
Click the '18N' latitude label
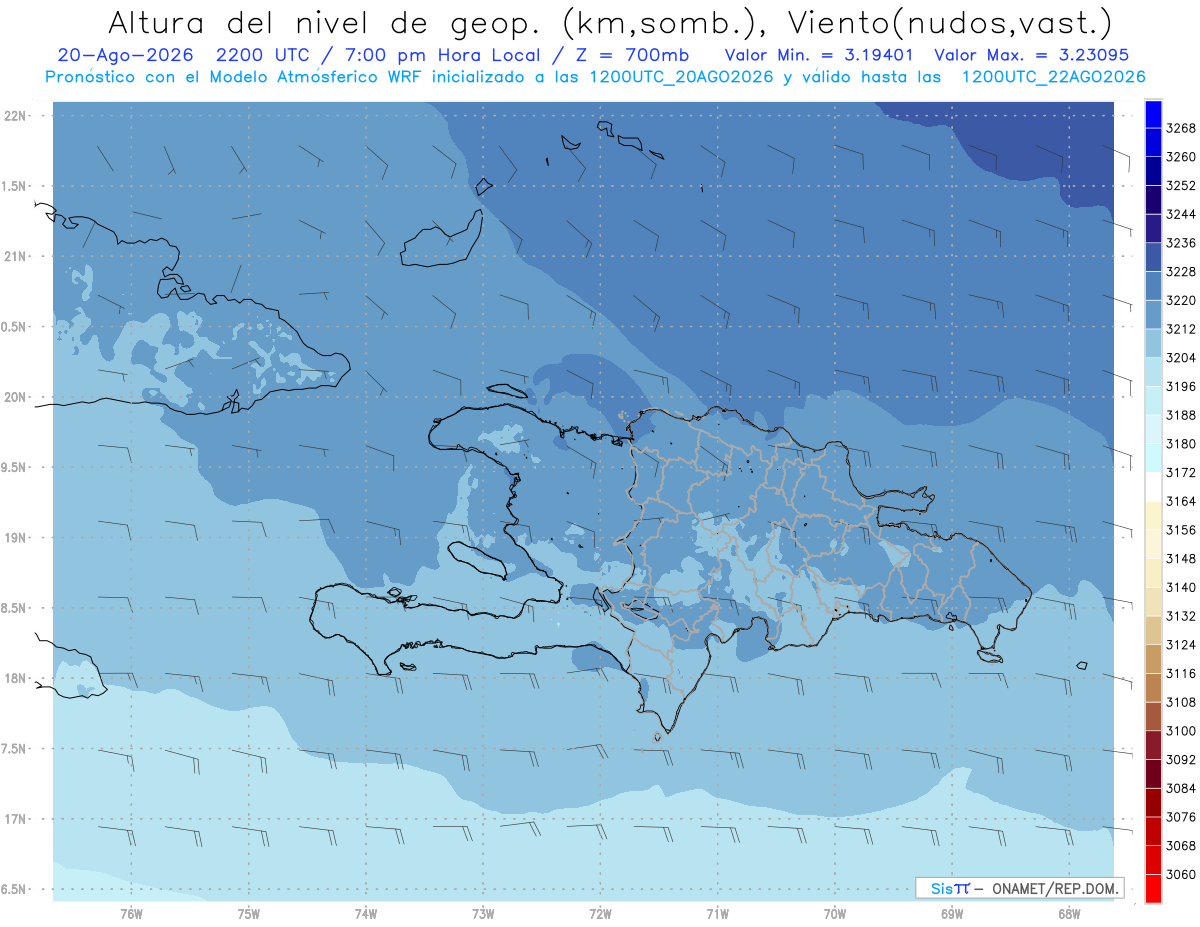pyautogui.click(x=16, y=678)
